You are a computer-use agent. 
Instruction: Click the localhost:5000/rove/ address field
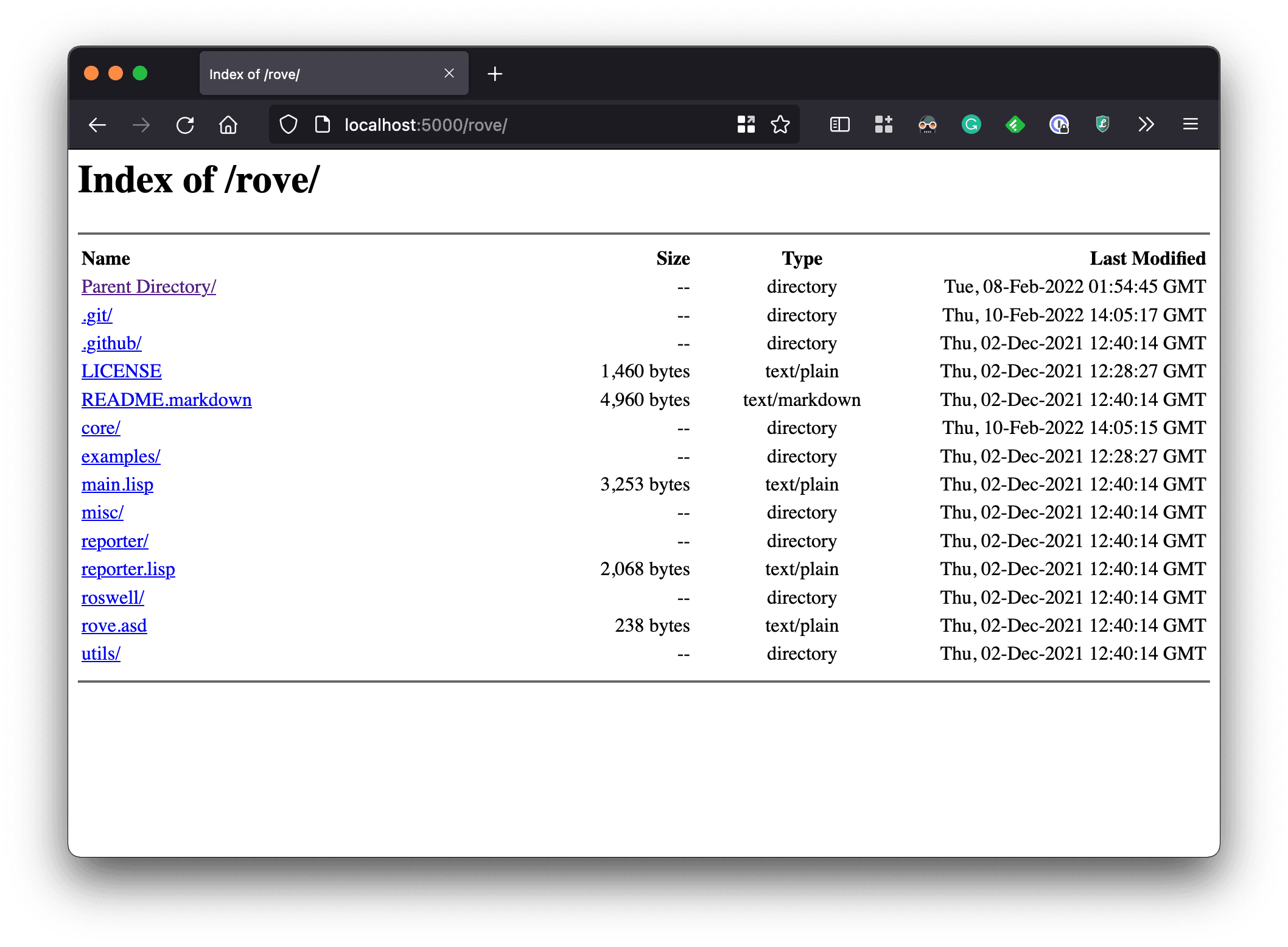[517, 125]
